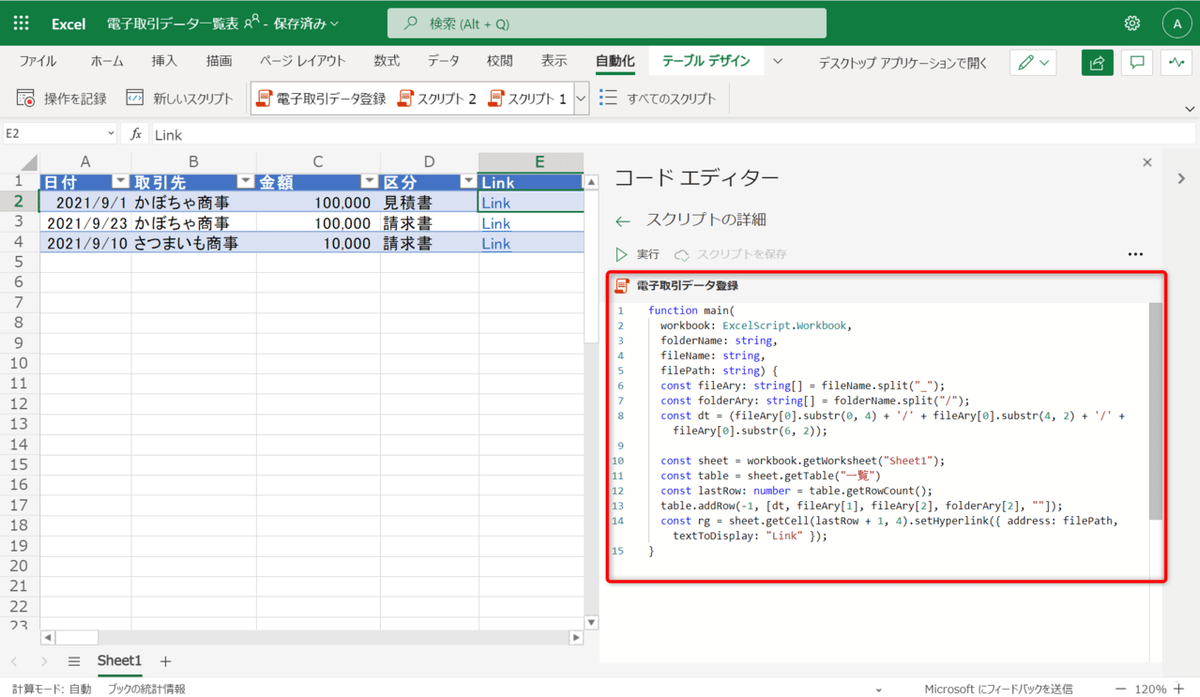Switch to the 挿入 tab
1200x697 pixels.
click(x=164, y=61)
